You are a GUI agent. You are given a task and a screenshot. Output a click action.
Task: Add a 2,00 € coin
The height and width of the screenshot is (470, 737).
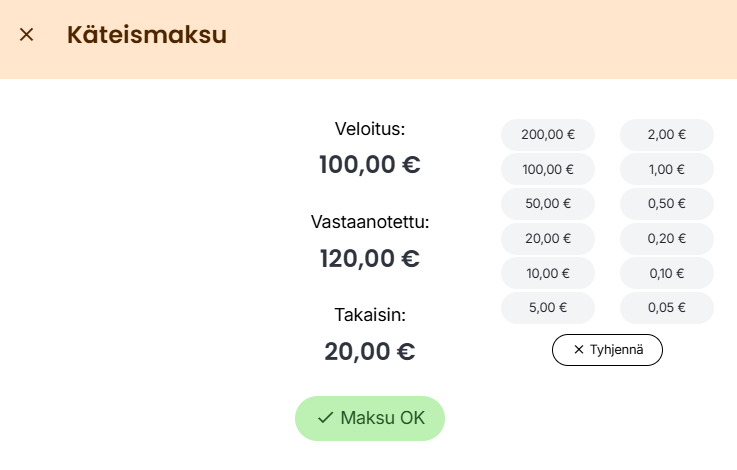[x=666, y=134]
